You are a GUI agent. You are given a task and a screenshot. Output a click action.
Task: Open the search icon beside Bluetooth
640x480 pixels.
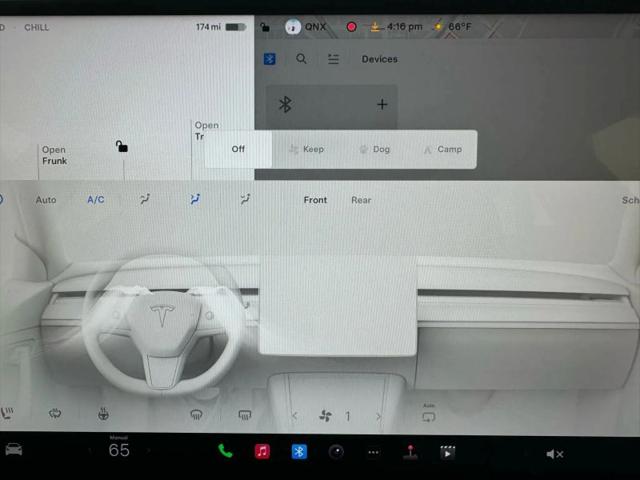click(x=301, y=59)
